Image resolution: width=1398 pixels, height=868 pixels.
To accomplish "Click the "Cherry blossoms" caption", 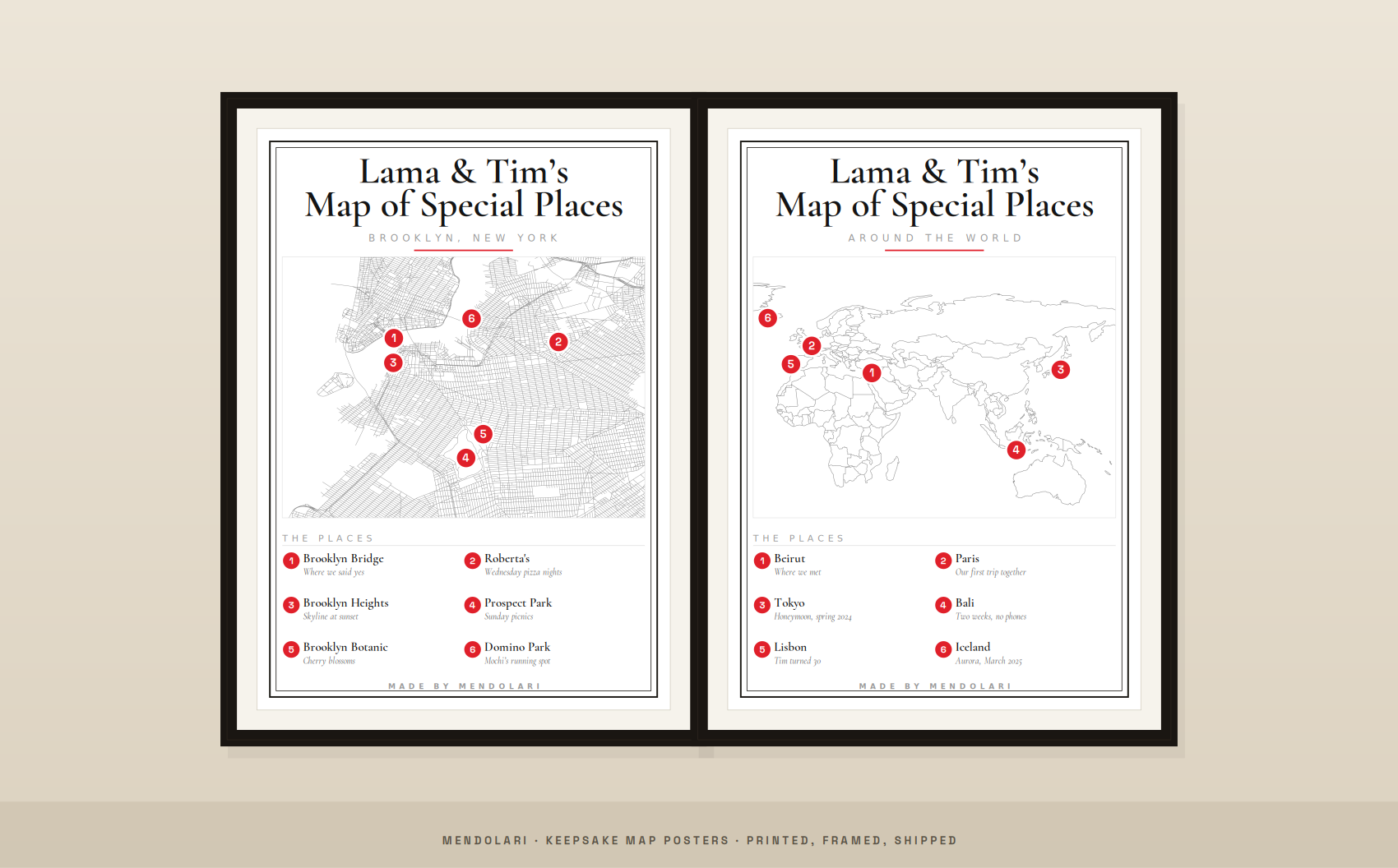I will [329, 661].
